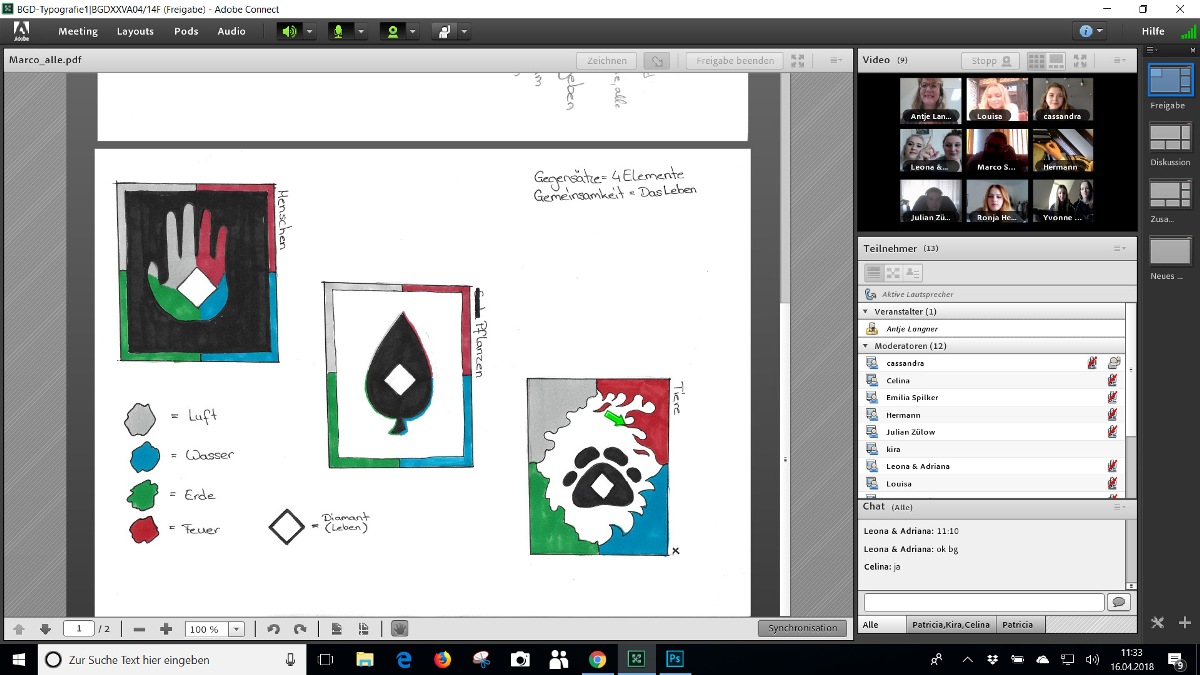Maximize the share pod to full screen
The height and width of the screenshot is (675, 1200).
point(798,60)
